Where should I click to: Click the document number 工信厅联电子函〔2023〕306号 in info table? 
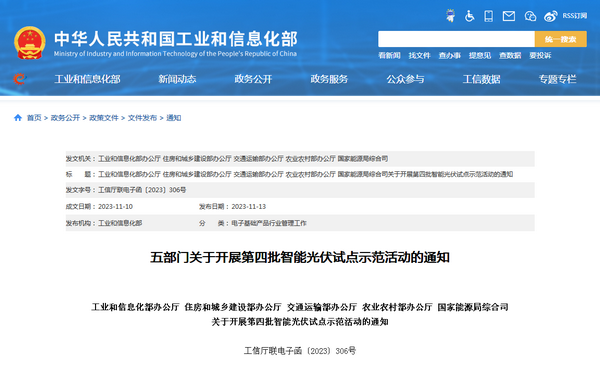point(142,190)
